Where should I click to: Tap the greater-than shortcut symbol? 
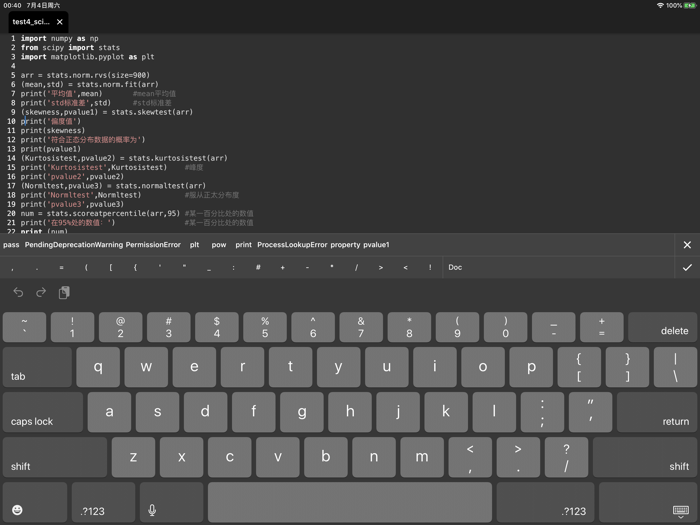tap(381, 267)
